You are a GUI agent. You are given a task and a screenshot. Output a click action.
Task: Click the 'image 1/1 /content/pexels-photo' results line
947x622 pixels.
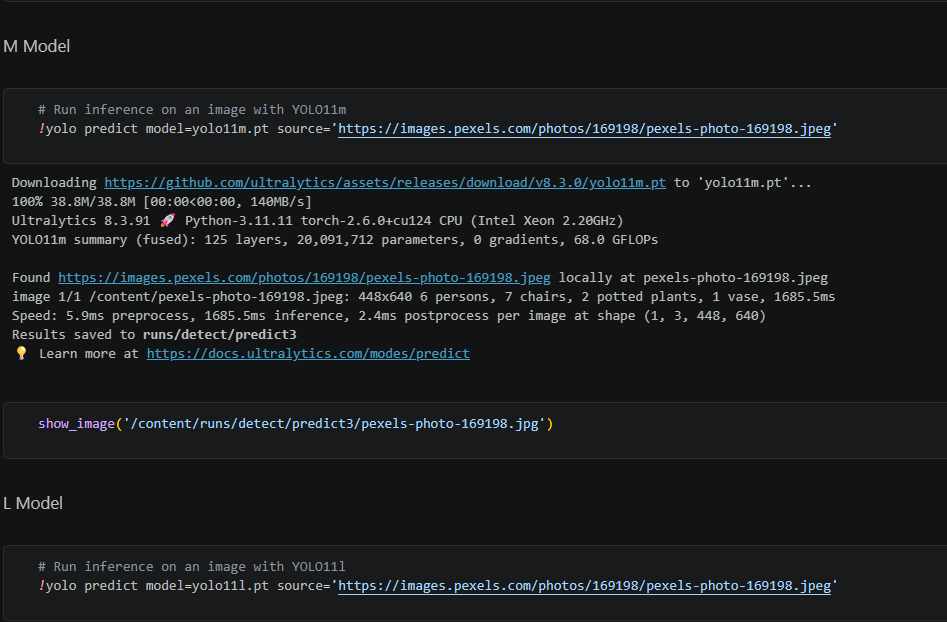(x=423, y=297)
